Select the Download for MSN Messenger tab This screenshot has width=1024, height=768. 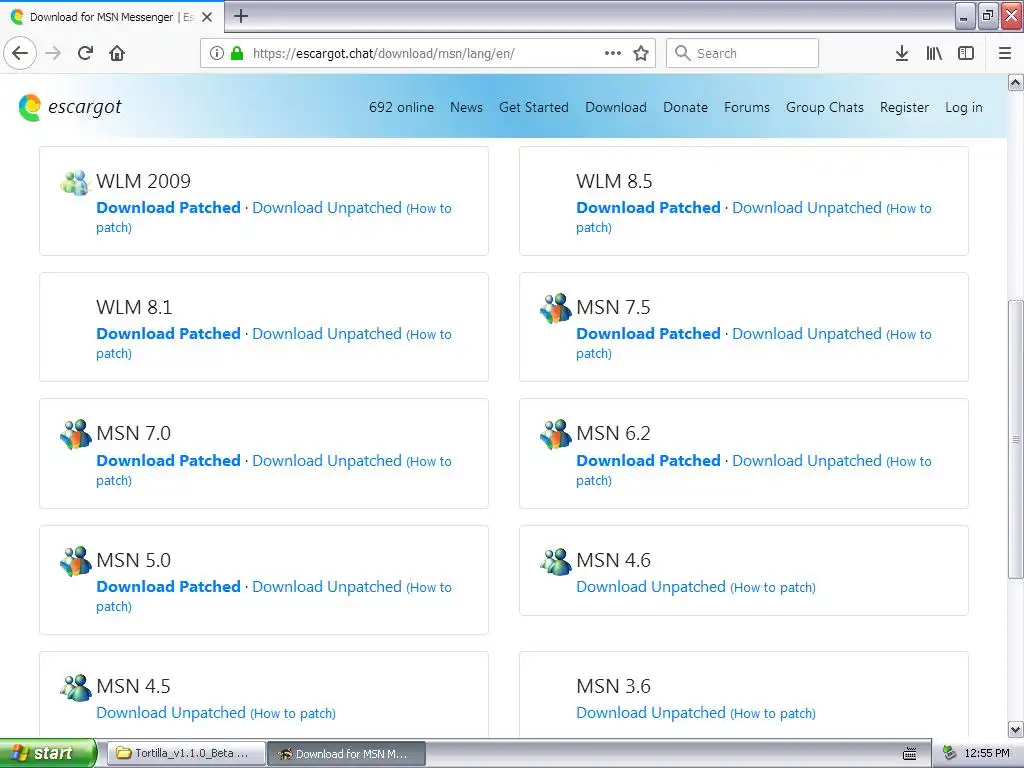tap(112, 17)
